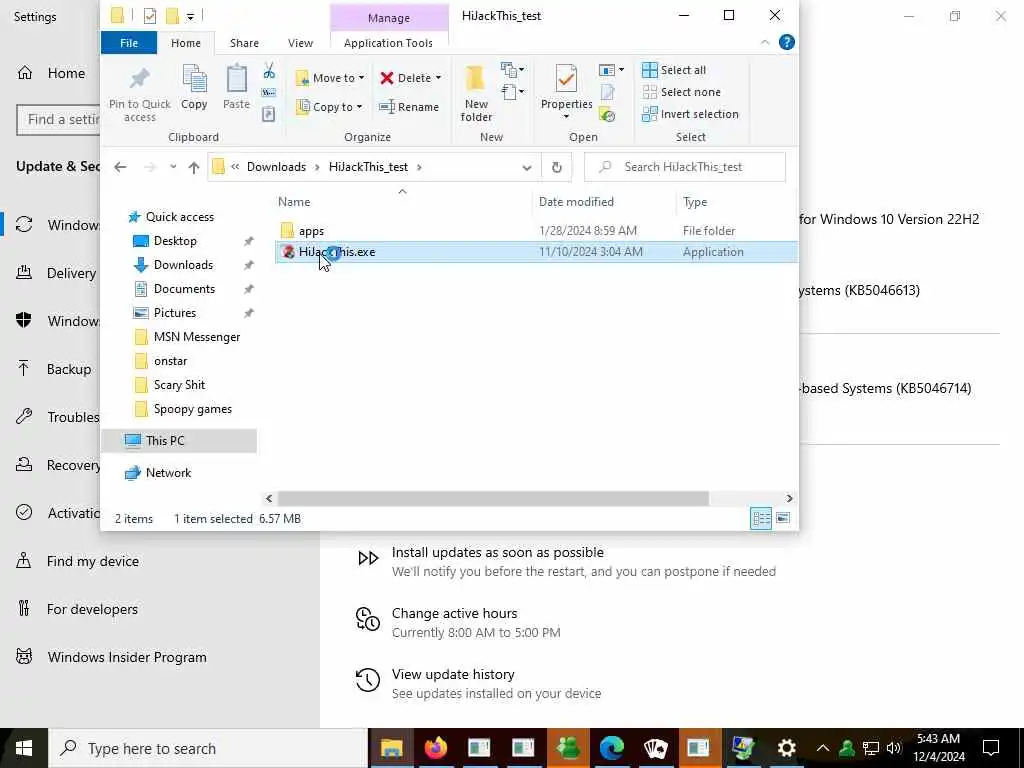Screen dimensions: 1024x768
Task: Switch to Details view icon in status bar
Action: (761, 519)
